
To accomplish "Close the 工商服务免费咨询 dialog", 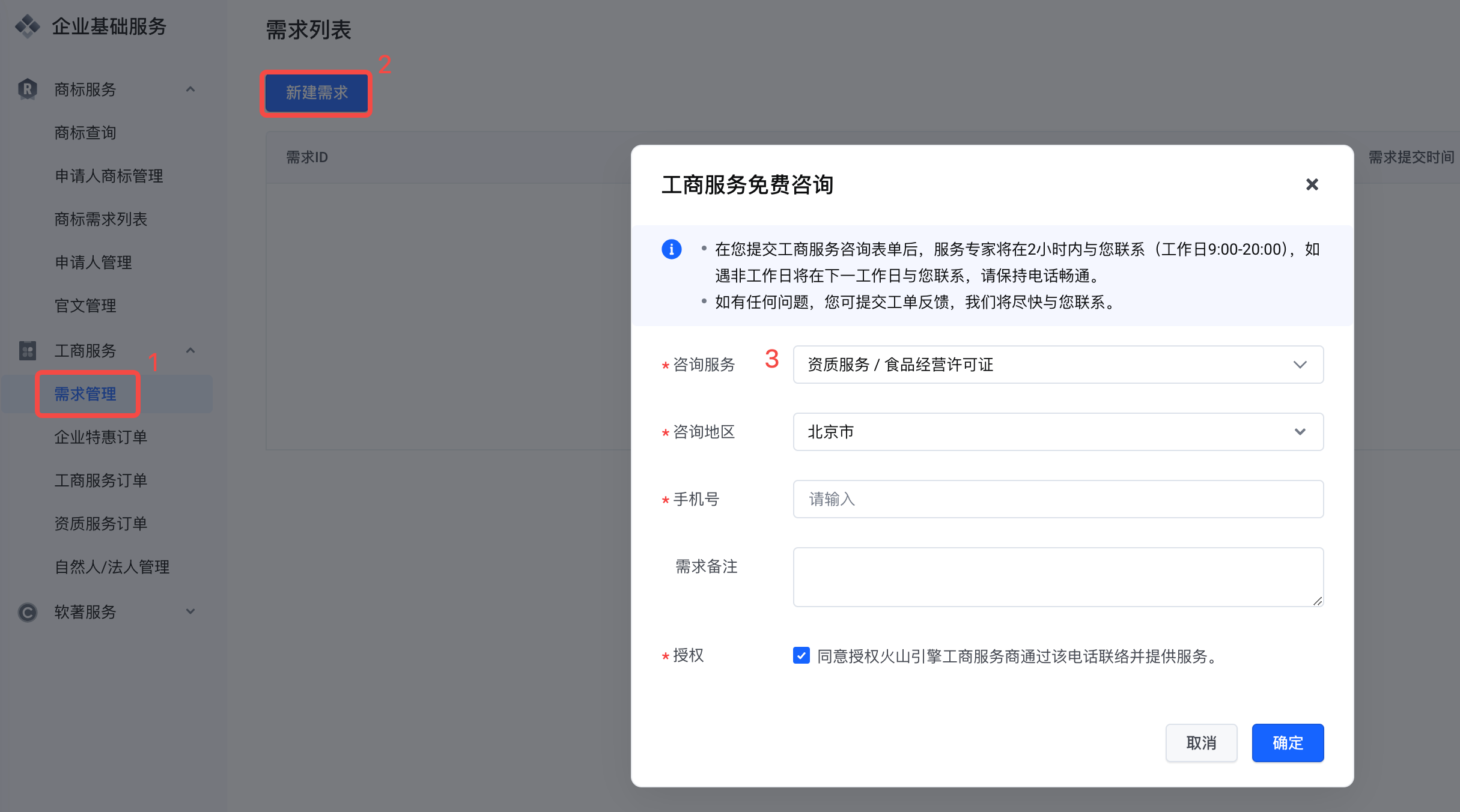I will pyautogui.click(x=1312, y=184).
